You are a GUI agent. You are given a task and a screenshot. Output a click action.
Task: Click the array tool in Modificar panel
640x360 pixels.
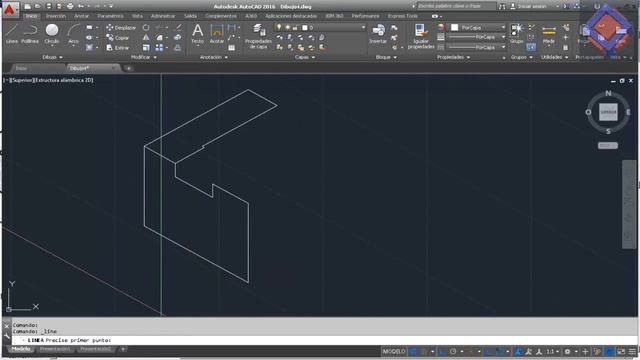(x=159, y=48)
